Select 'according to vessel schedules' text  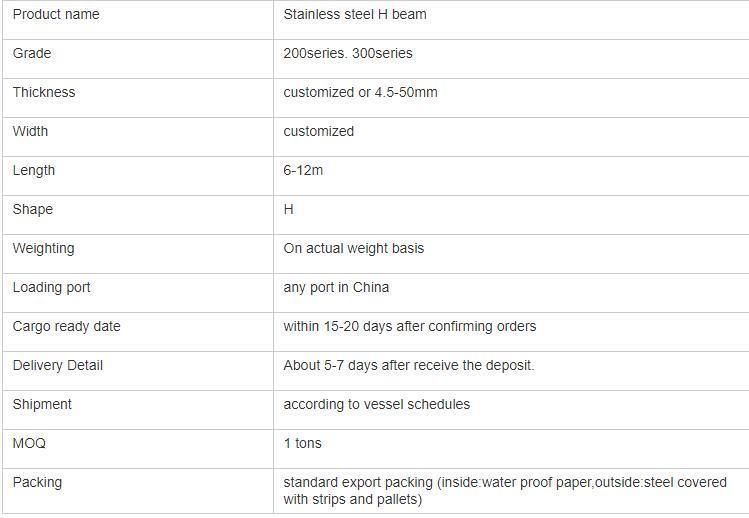[376, 404]
